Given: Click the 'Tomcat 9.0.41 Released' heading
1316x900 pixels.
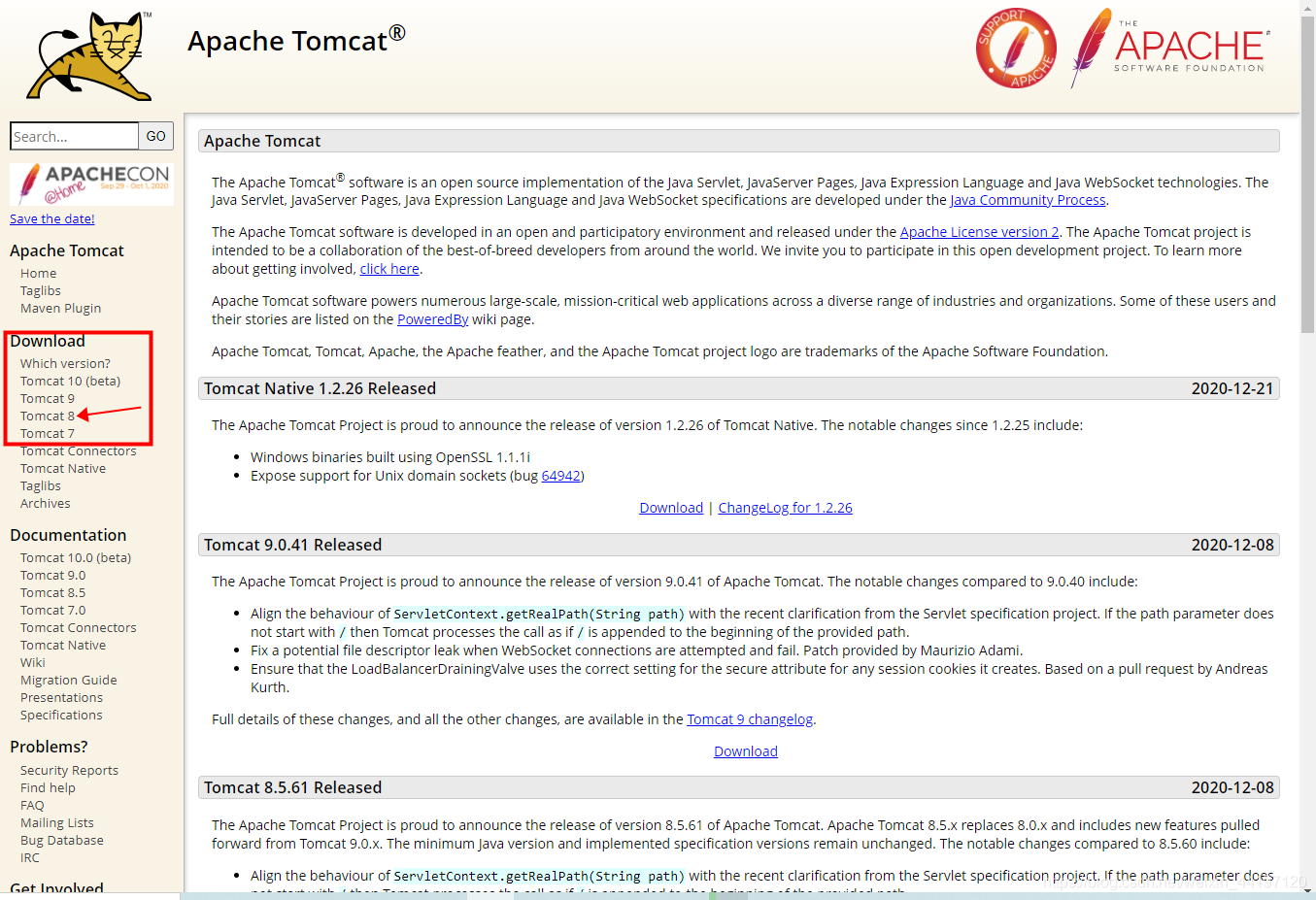Looking at the screenshot, I should [x=293, y=545].
